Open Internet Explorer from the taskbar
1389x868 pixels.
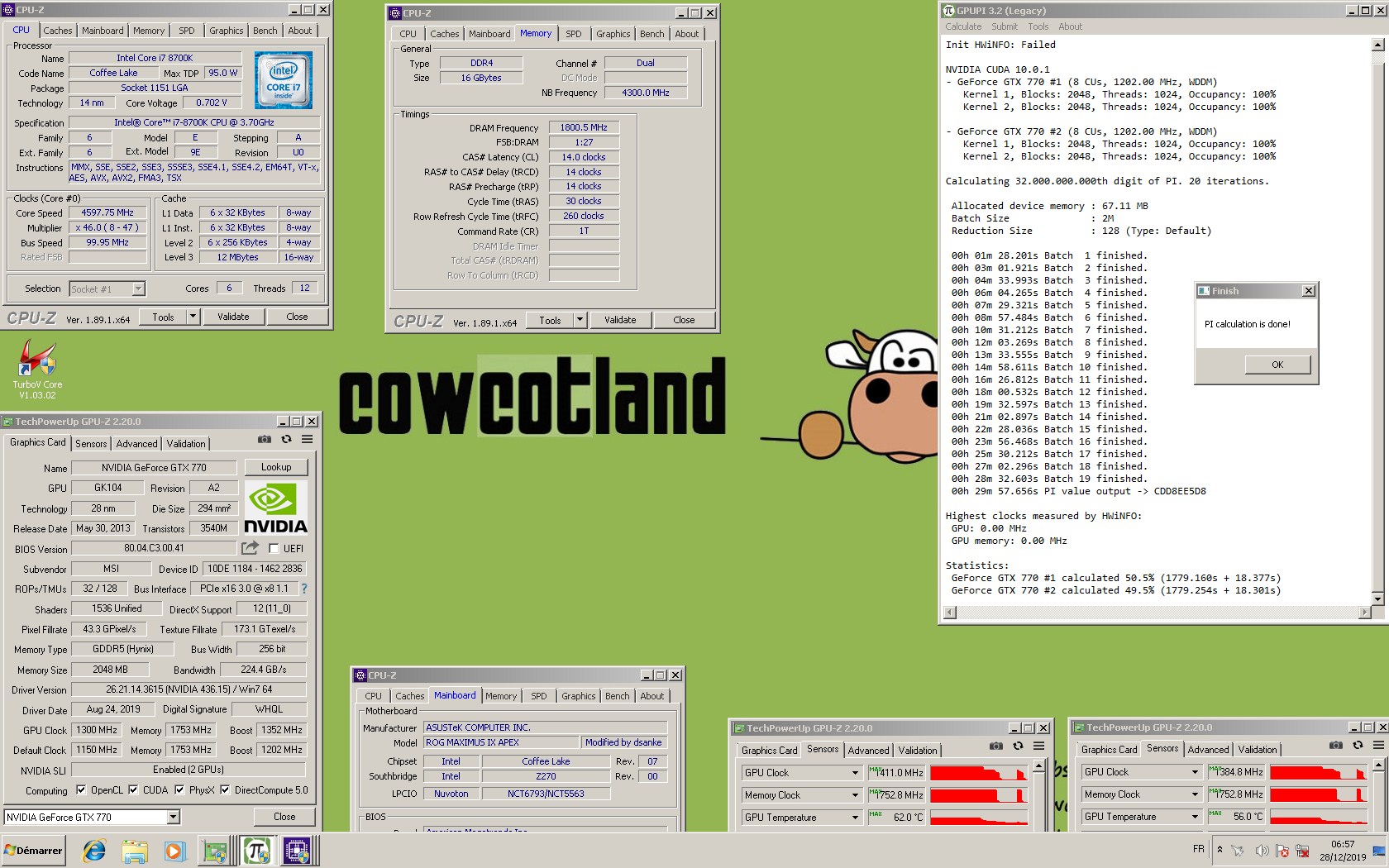94,851
